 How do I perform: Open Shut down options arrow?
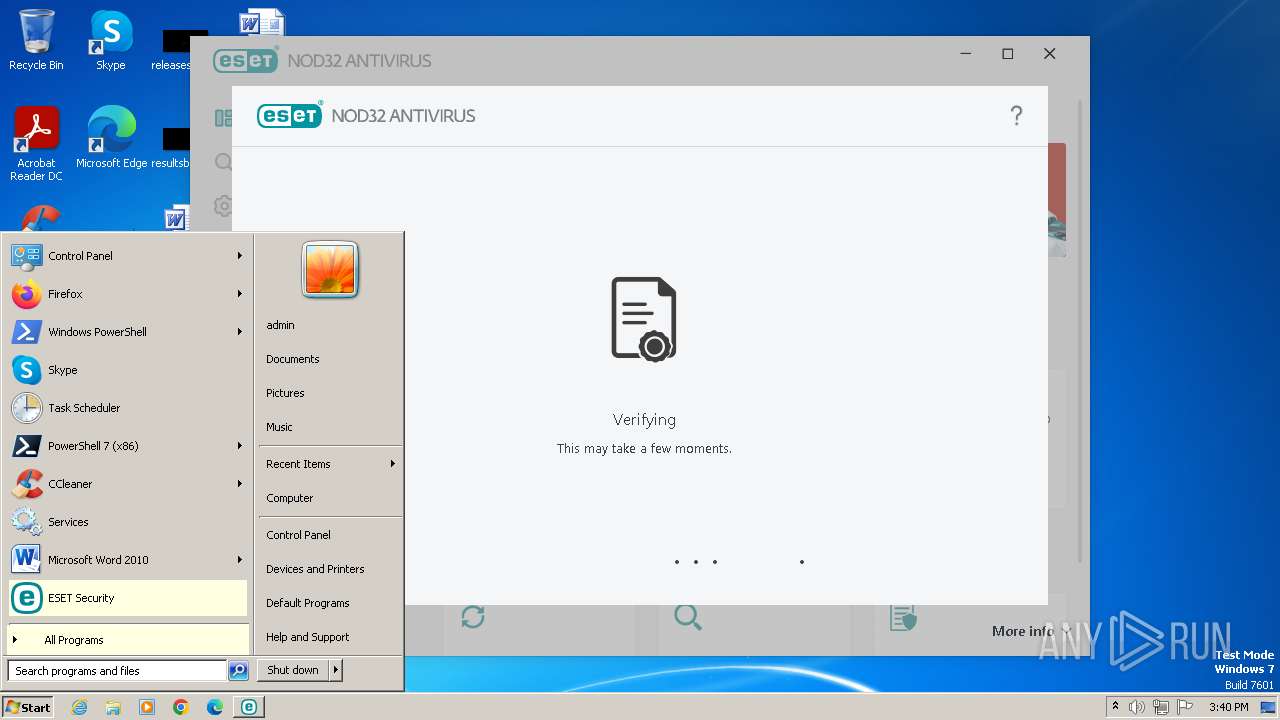pos(335,670)
